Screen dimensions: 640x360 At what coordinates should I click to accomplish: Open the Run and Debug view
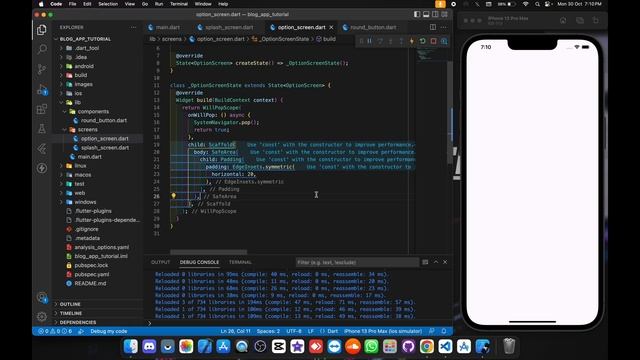42,89
